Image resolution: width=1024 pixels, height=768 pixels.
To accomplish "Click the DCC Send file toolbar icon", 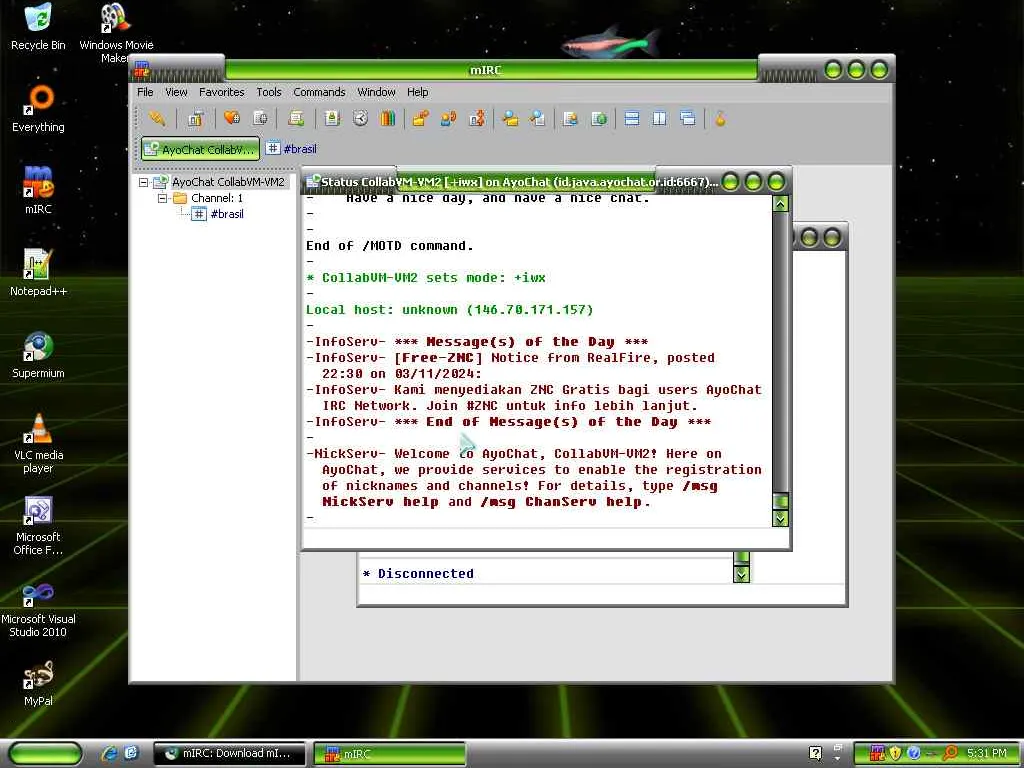I will coord(421,118).
